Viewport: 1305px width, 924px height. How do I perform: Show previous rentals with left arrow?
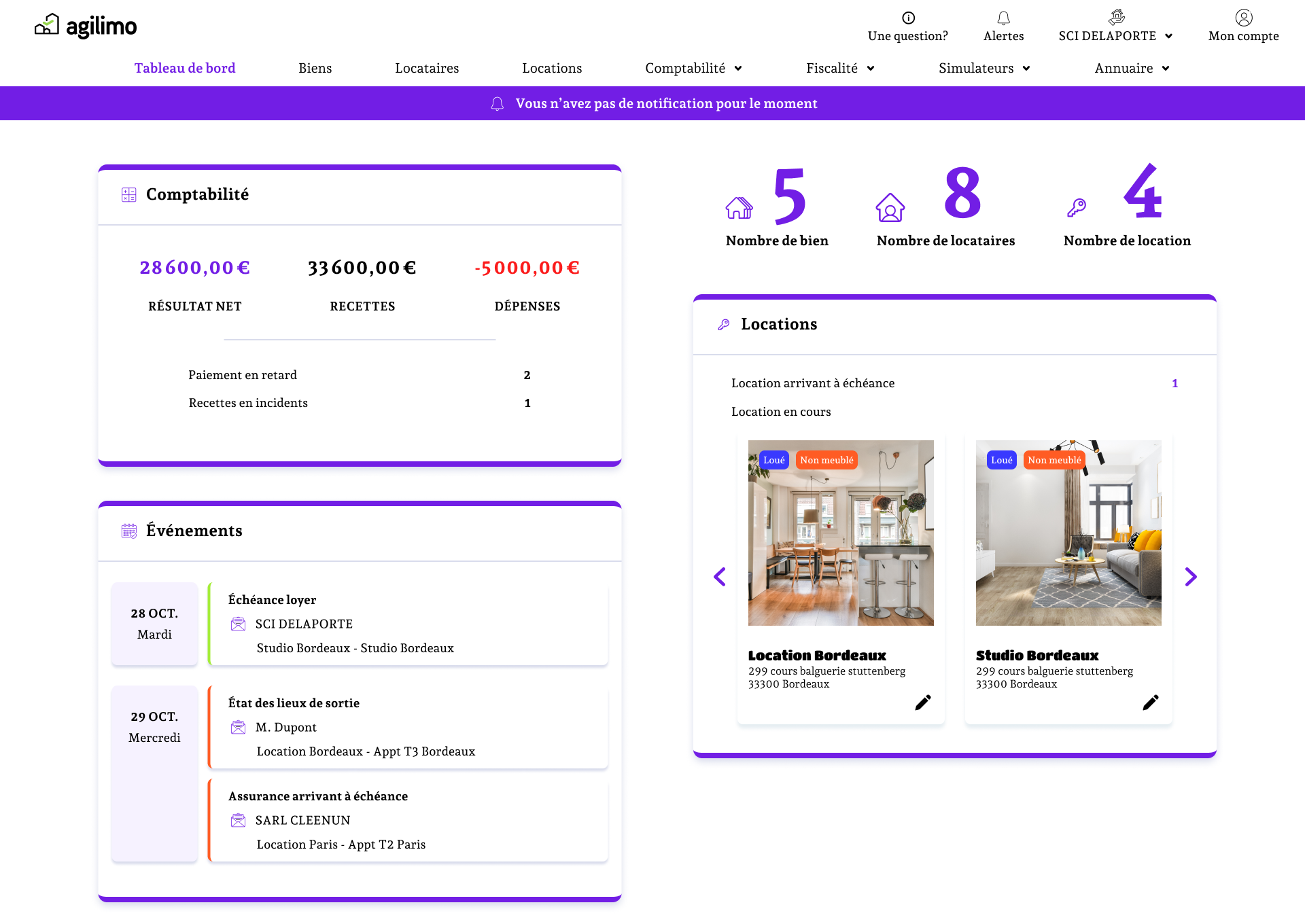pyautogui.click(x=720, y=577)
